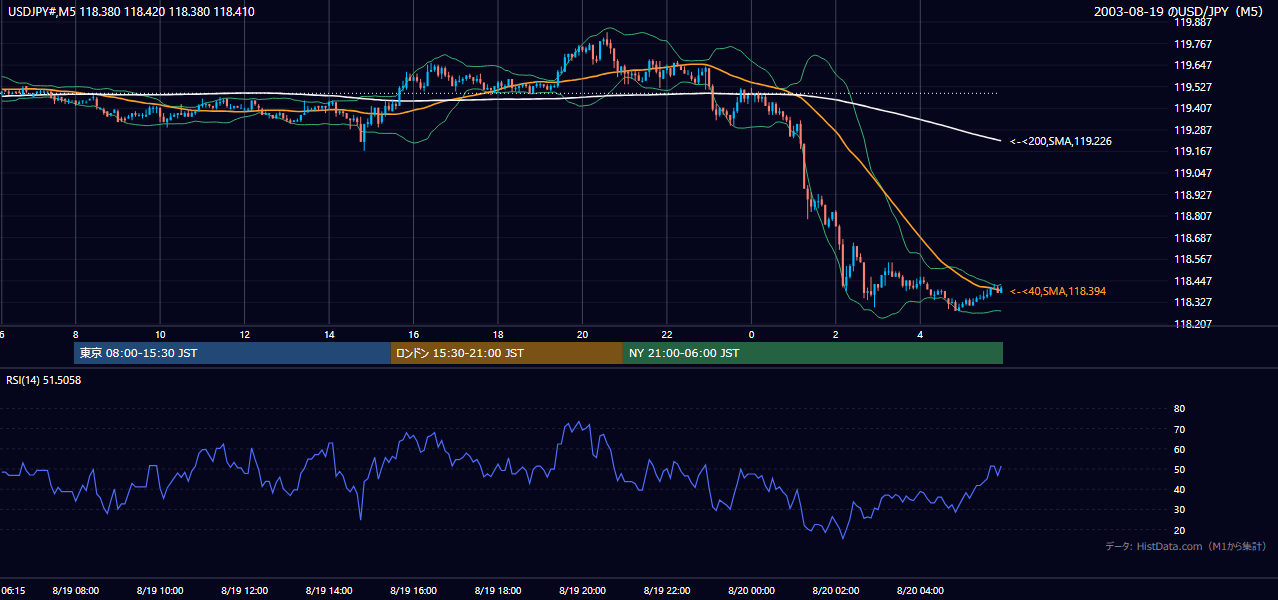Click RSI scale level 40
This screenshot has width=1278, height=600.
point(1179,490)
